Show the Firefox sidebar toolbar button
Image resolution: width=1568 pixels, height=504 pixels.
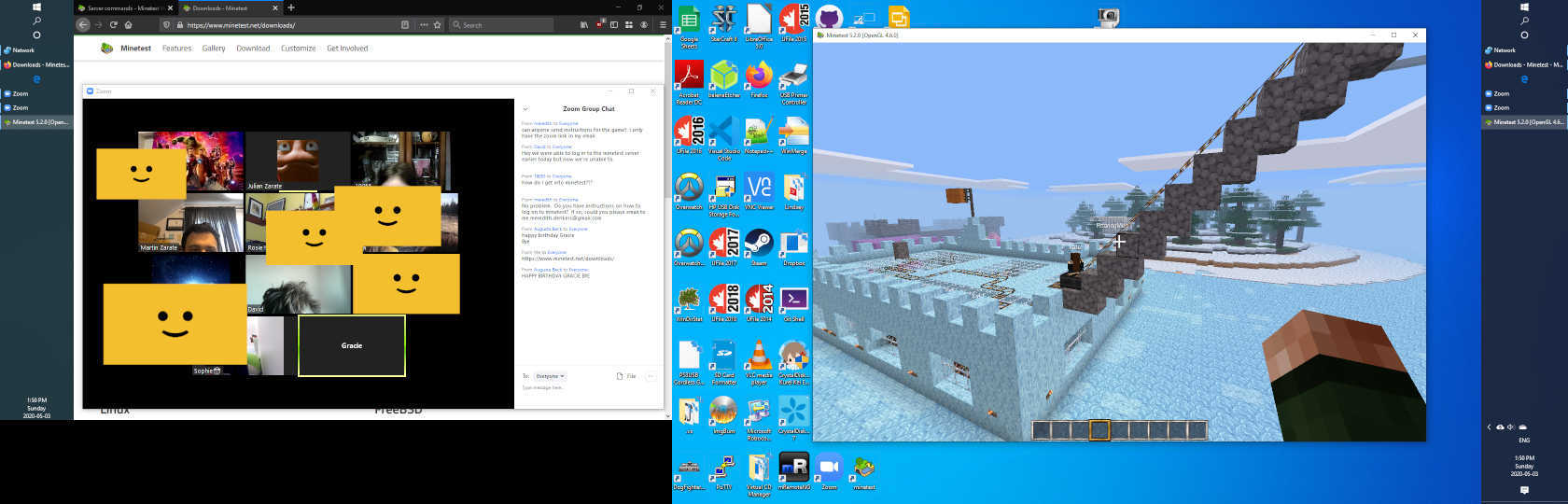tap(614, 25)
